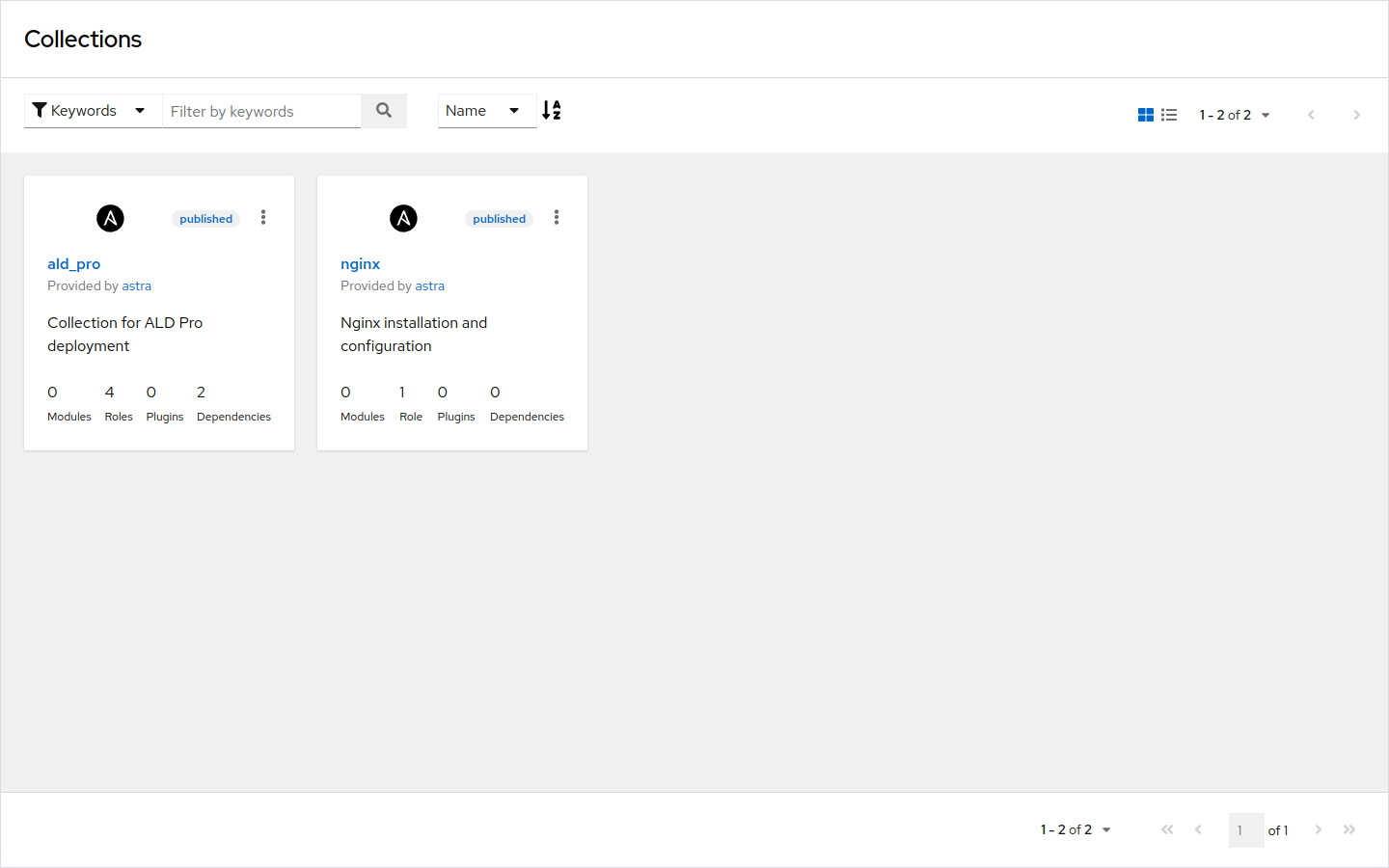The width and height of the screenshot is (1389, 868).
Task: Toggle the alphabetical sort direction icon
Action: (552, 111)
